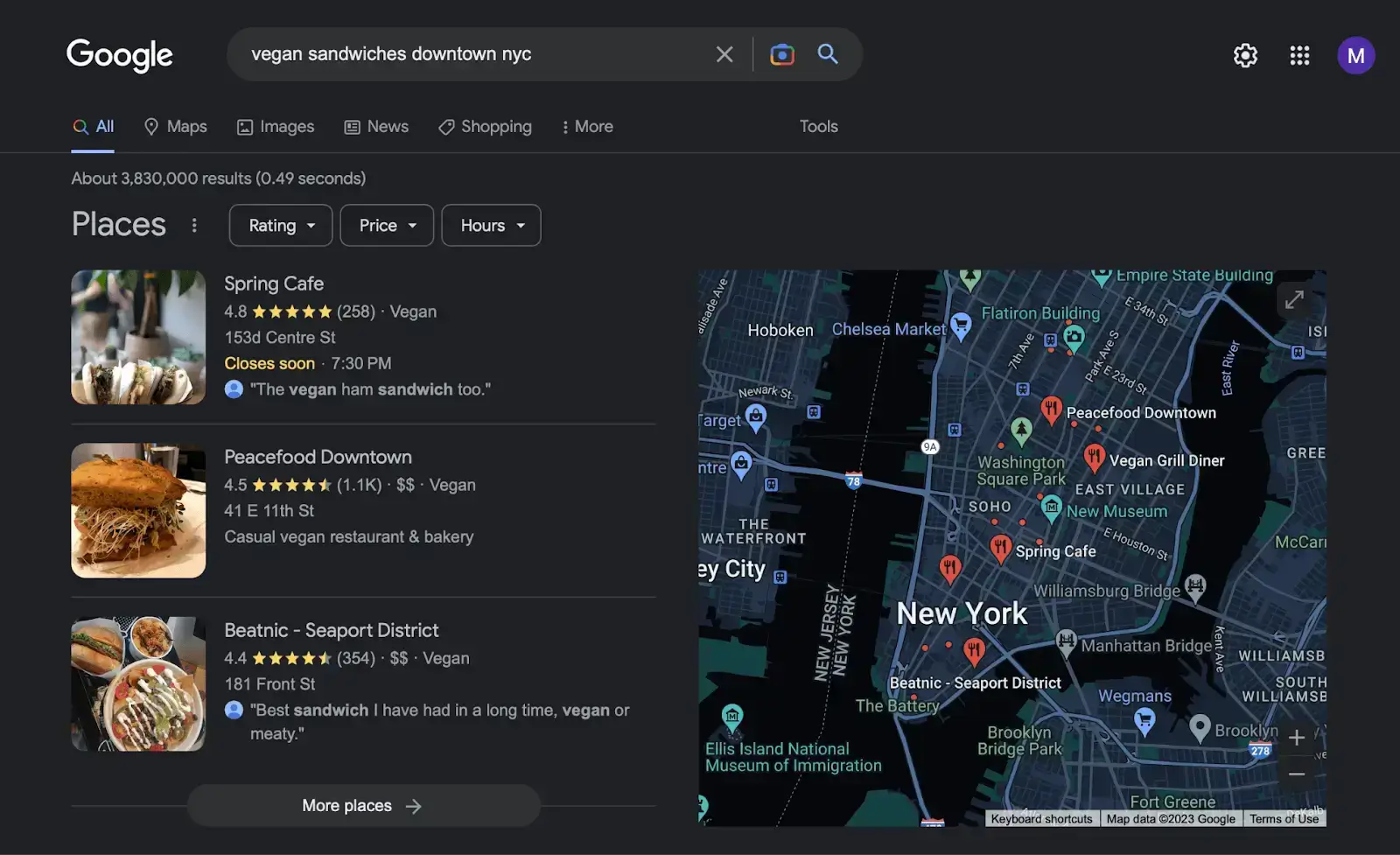This screenshot has width=1400, height=855.
Task: Zoom in on the map
Action: click(x=1296, y=738)
